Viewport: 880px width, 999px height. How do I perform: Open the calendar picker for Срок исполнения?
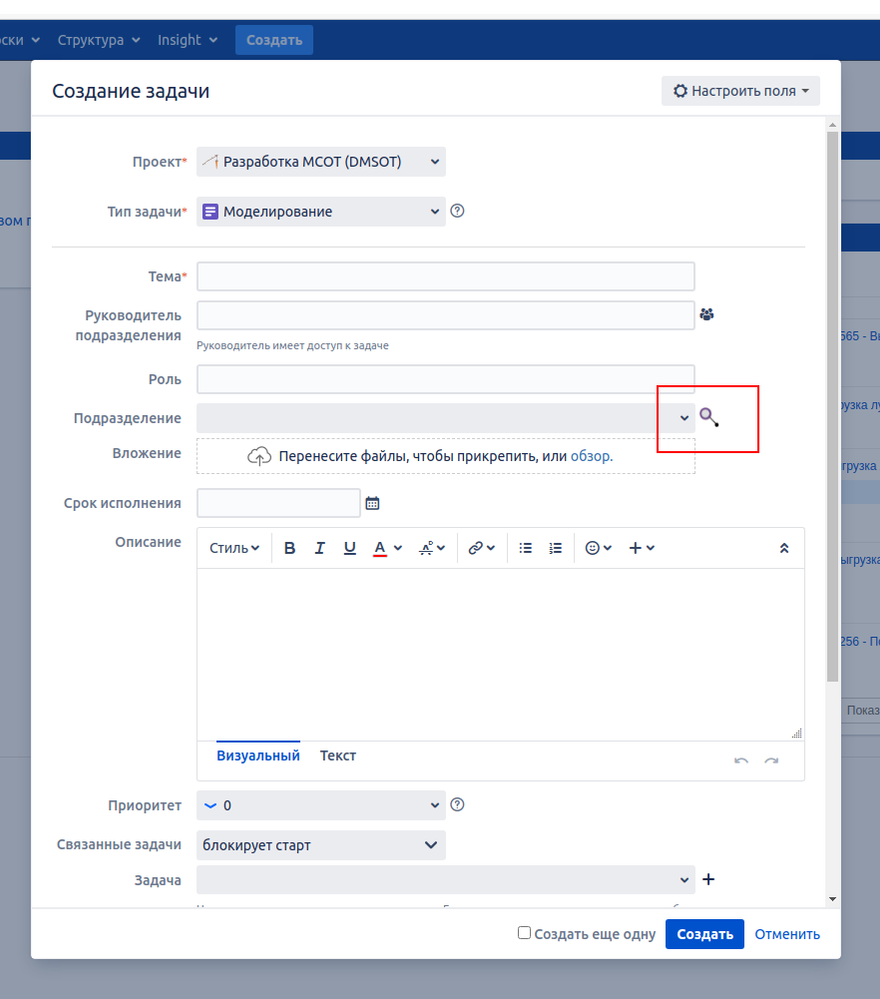pos(372,503)
